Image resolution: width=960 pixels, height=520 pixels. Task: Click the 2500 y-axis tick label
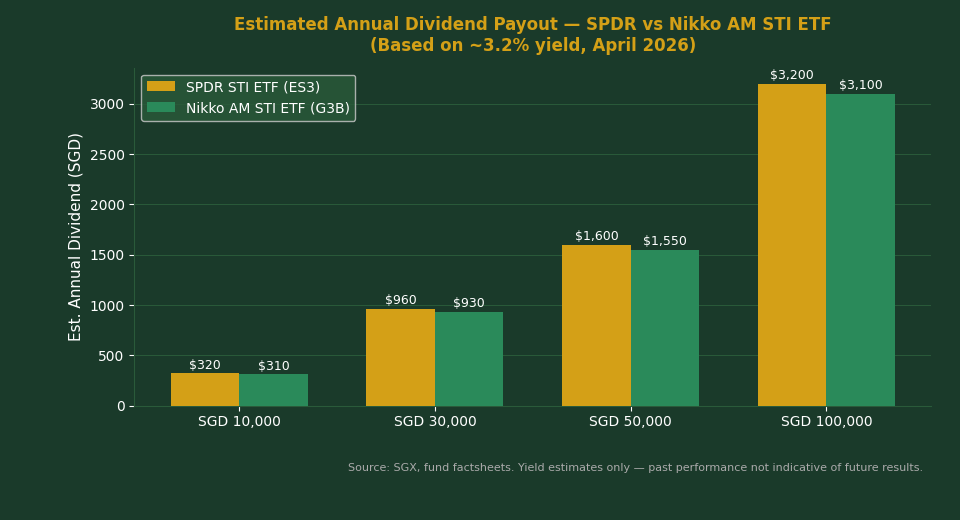click(x=108, y=155)
